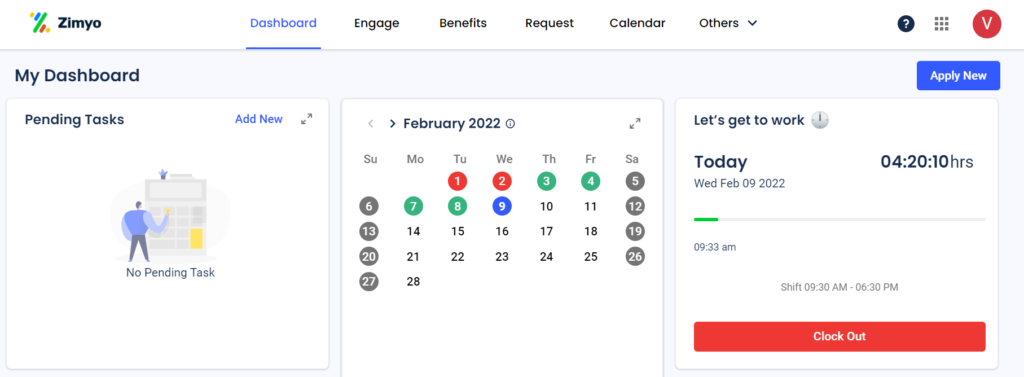The width and height of the screenshot is (1024, 377).
Task: Open the apps grid launcher icon
Action: (x=941, y=24)
